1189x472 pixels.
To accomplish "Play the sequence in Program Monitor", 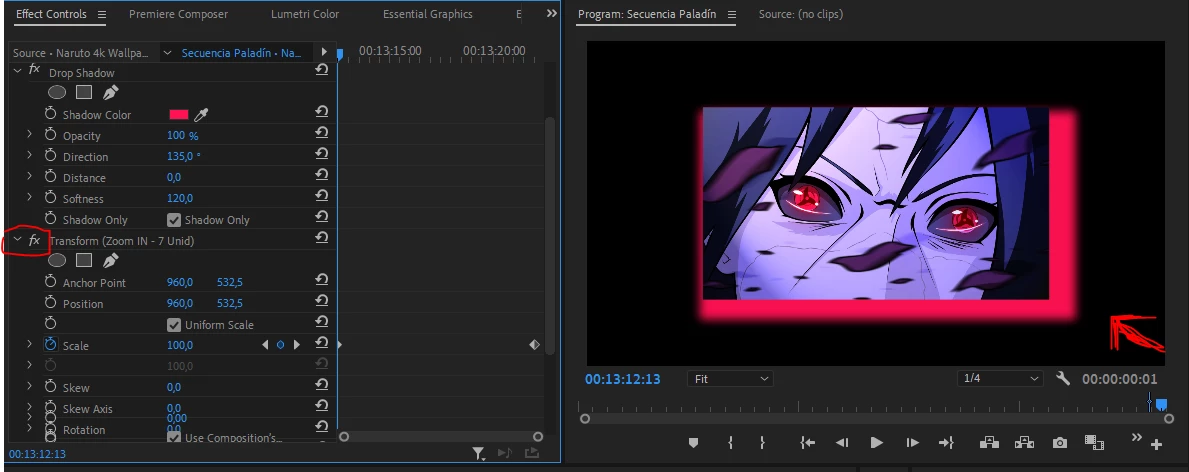I will (877, 443).
